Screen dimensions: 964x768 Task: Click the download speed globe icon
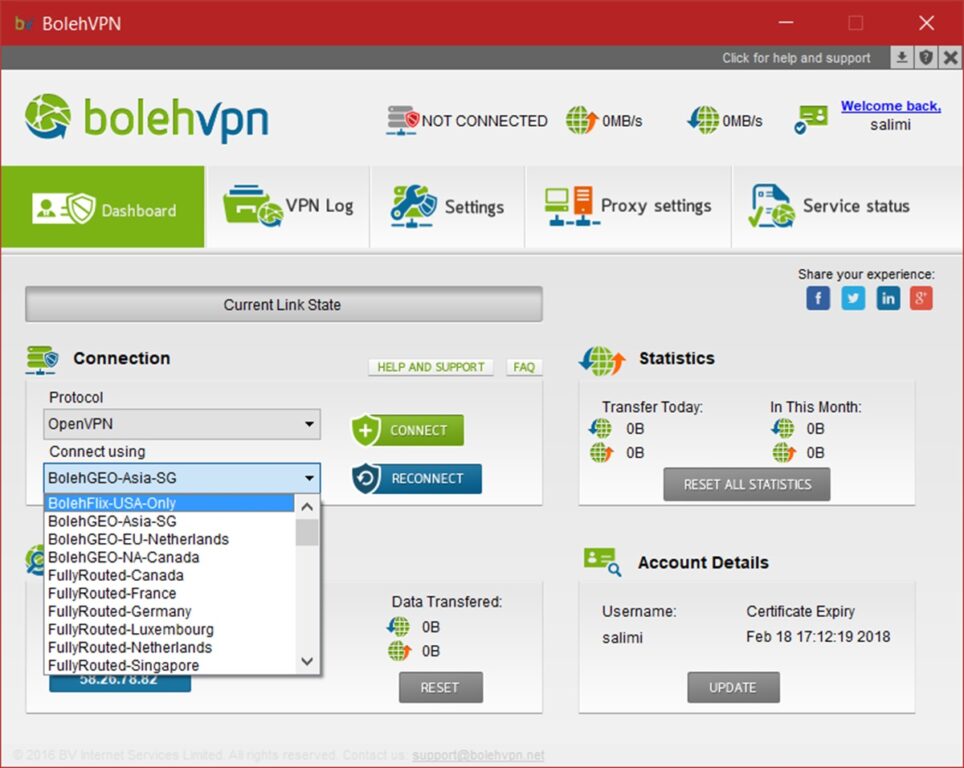point(703,119)
